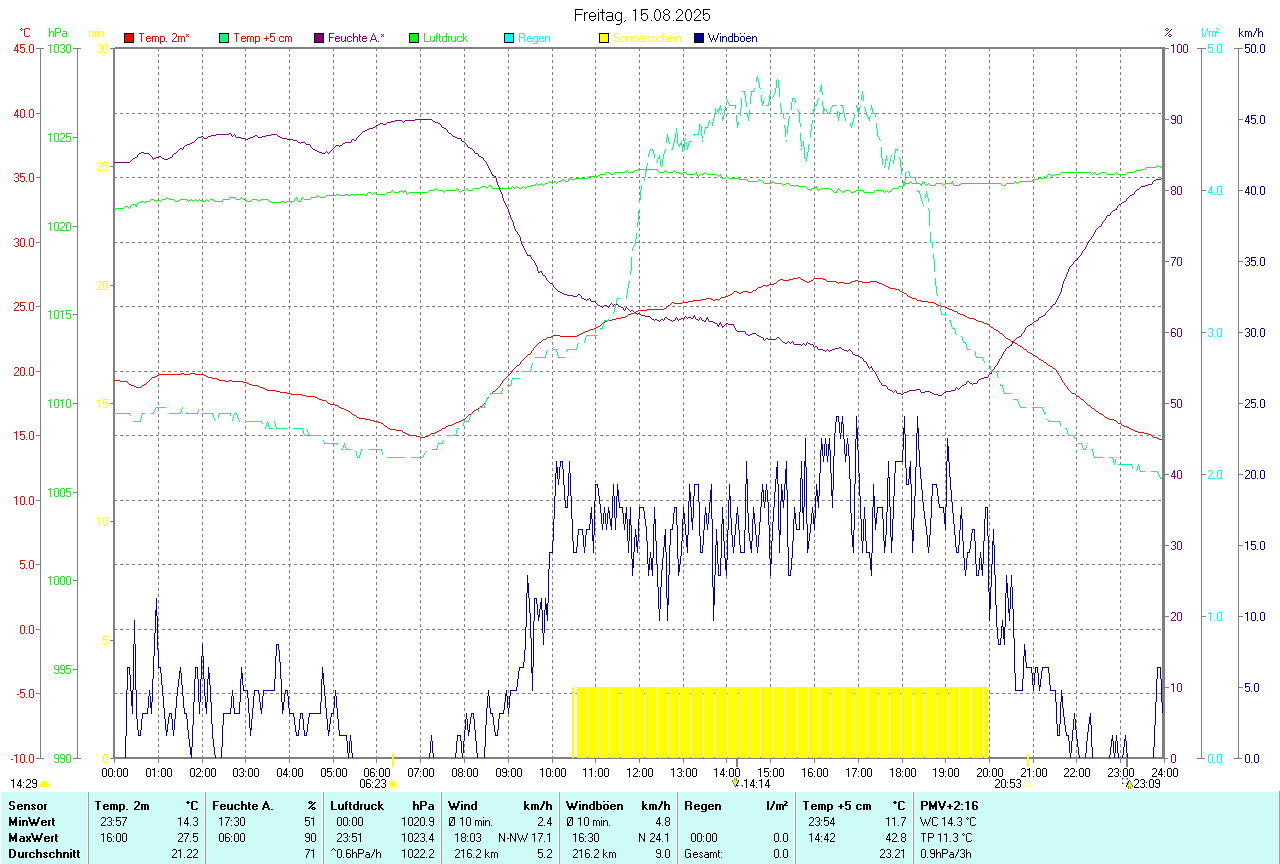Click the km/h axis unit label
Image resolution: width=1280 pixels, height=864 pixels.
[x=1251, y=33]
